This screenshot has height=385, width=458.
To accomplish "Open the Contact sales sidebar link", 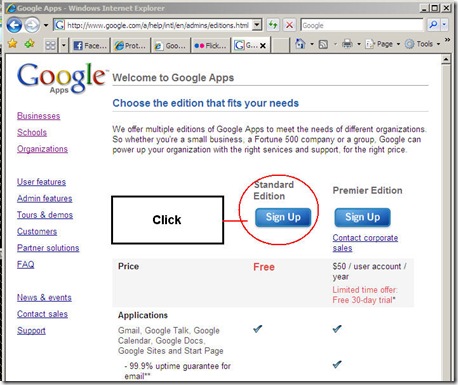I will [x=42, y=314].
